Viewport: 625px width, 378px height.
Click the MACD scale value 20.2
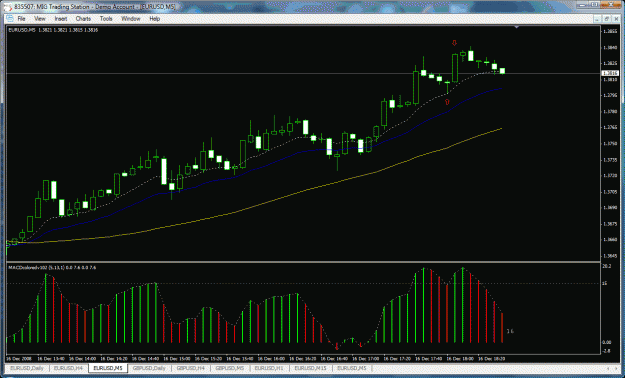(x=607, y=266)
